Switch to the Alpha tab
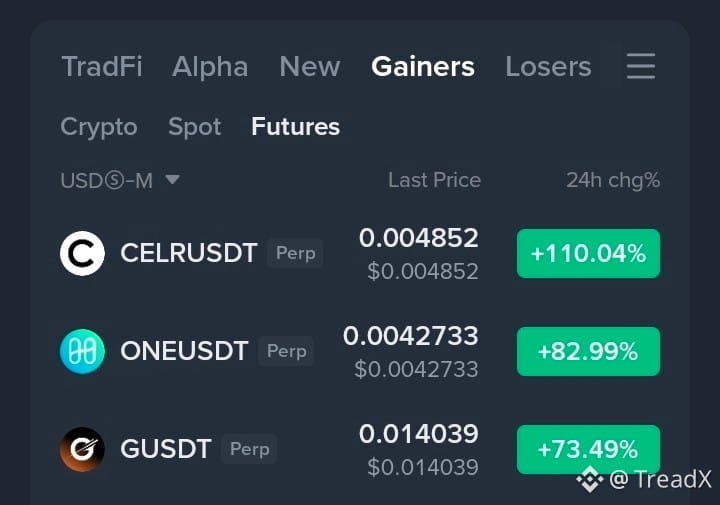Image resolution: width=720 pixels, height=505 pixels. point(210,67)
